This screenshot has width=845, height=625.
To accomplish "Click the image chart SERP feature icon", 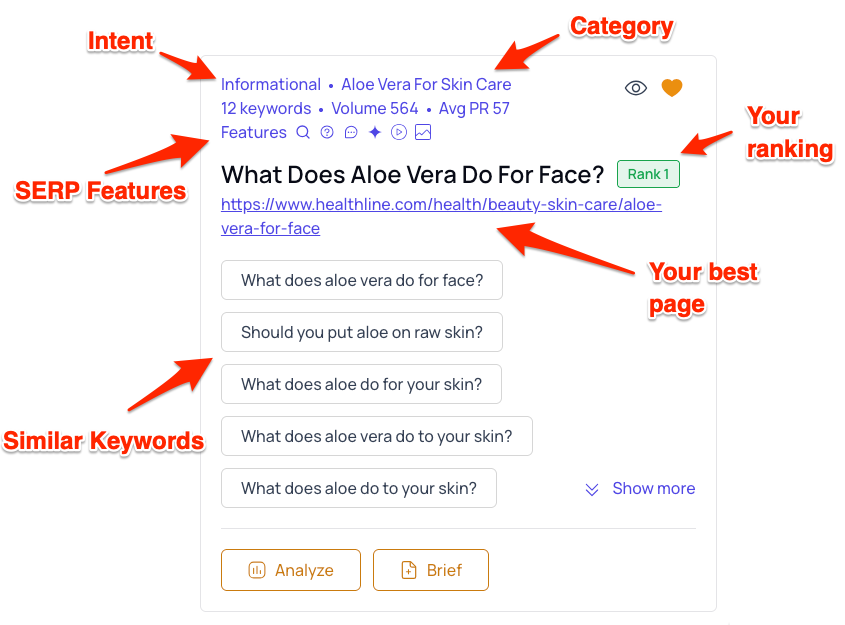I will coord(423,133).
